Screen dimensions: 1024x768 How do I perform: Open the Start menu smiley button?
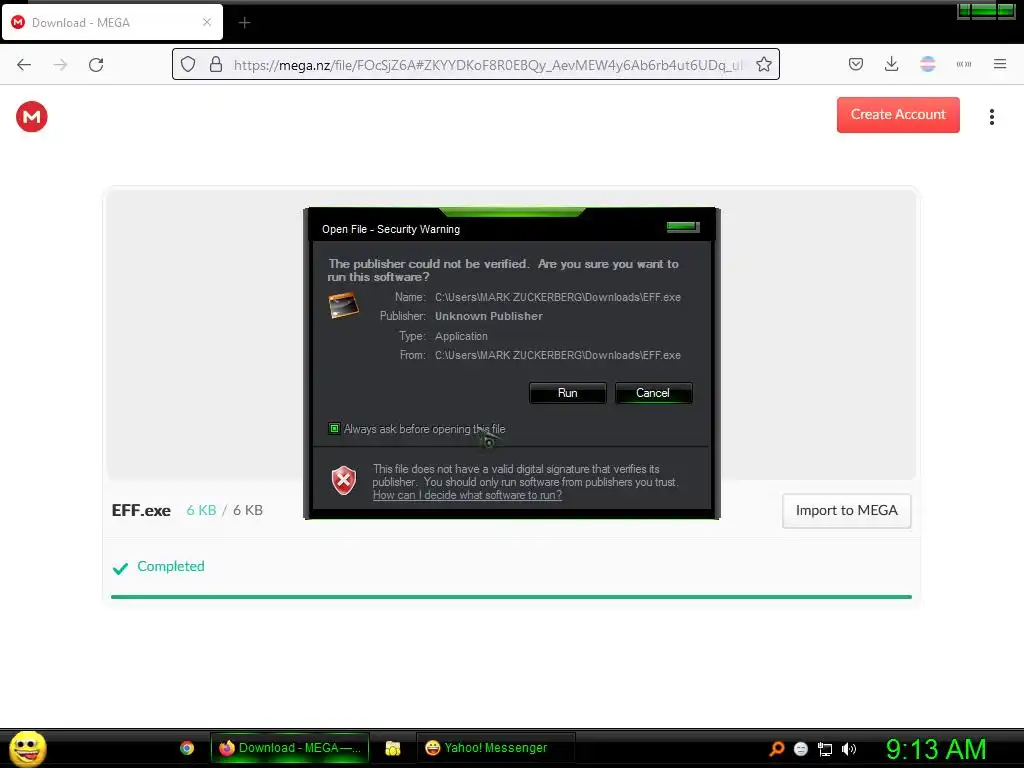(27, 748)
